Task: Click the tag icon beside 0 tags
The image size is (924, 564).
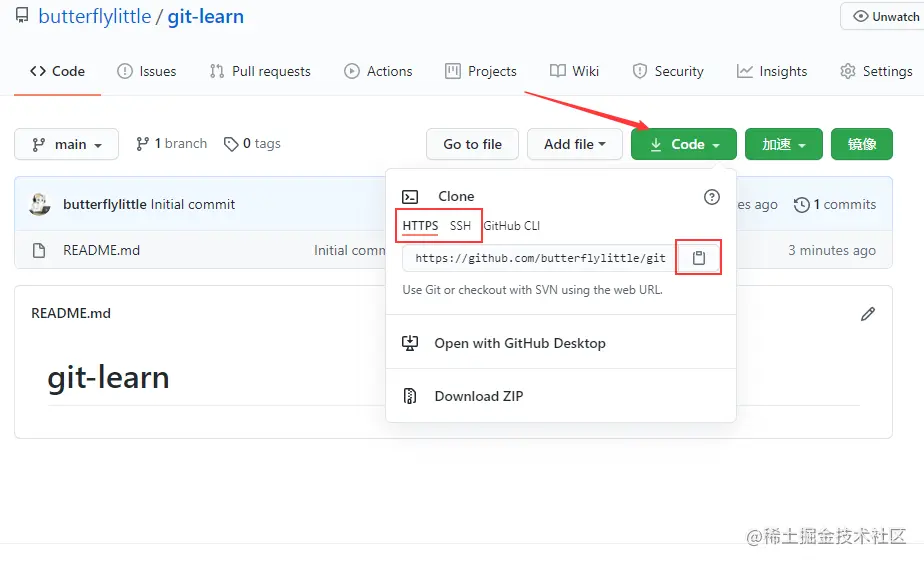Action: point(231,144)
